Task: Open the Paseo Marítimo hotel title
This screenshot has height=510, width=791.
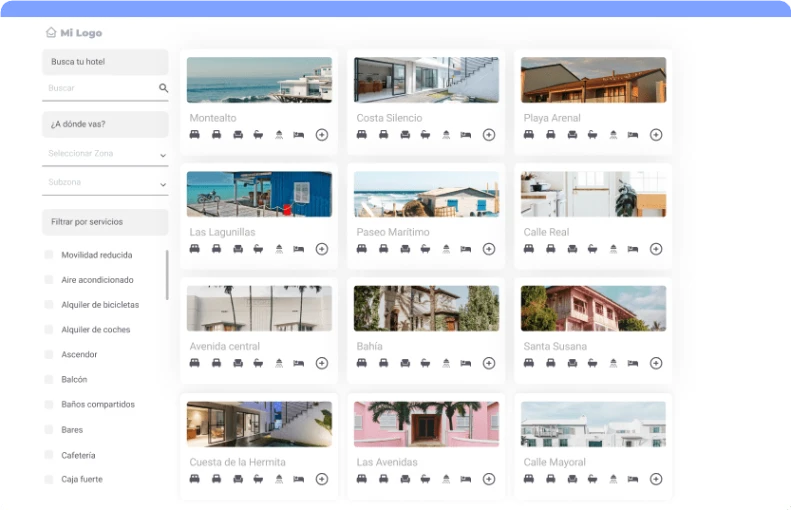Action: click(393, 232)
